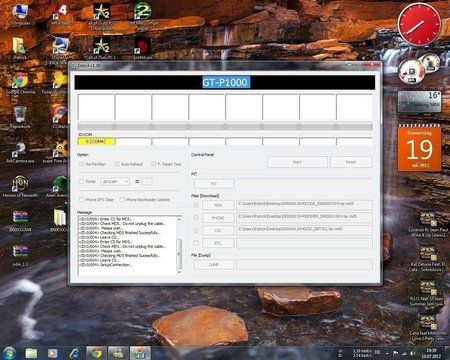Uncheck the PDA file checkbox
Image resolution: width=450 pixels, height=360 pixels.
pos(196,205)
